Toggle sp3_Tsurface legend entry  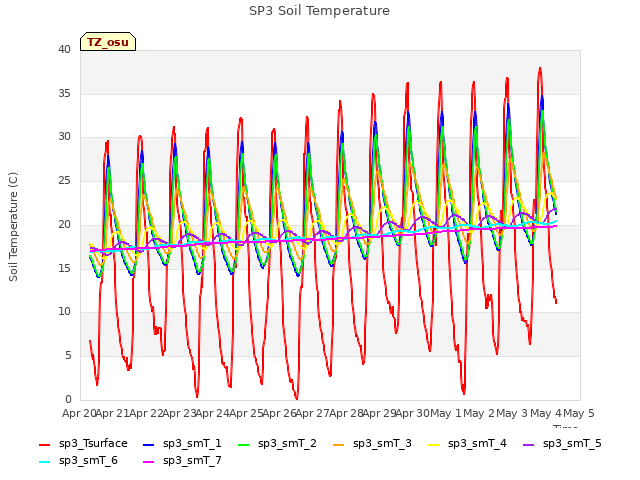pos(83,444)
